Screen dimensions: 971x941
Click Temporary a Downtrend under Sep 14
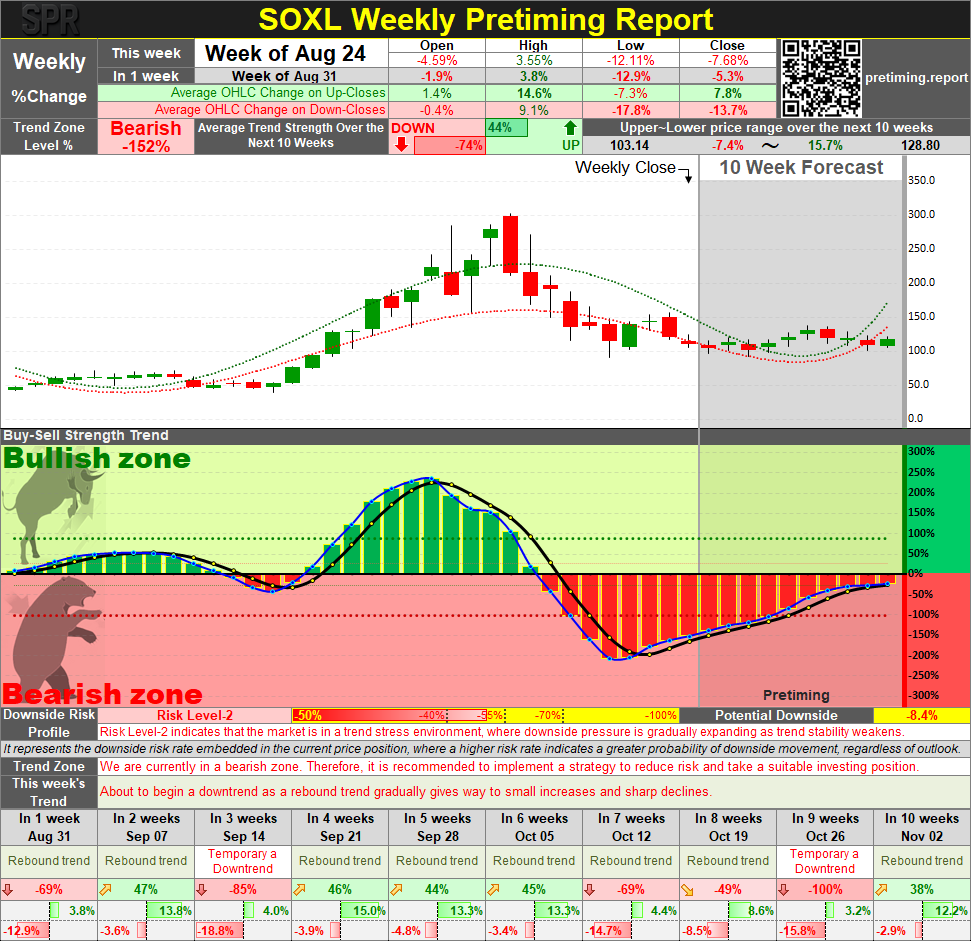(243, 861)
